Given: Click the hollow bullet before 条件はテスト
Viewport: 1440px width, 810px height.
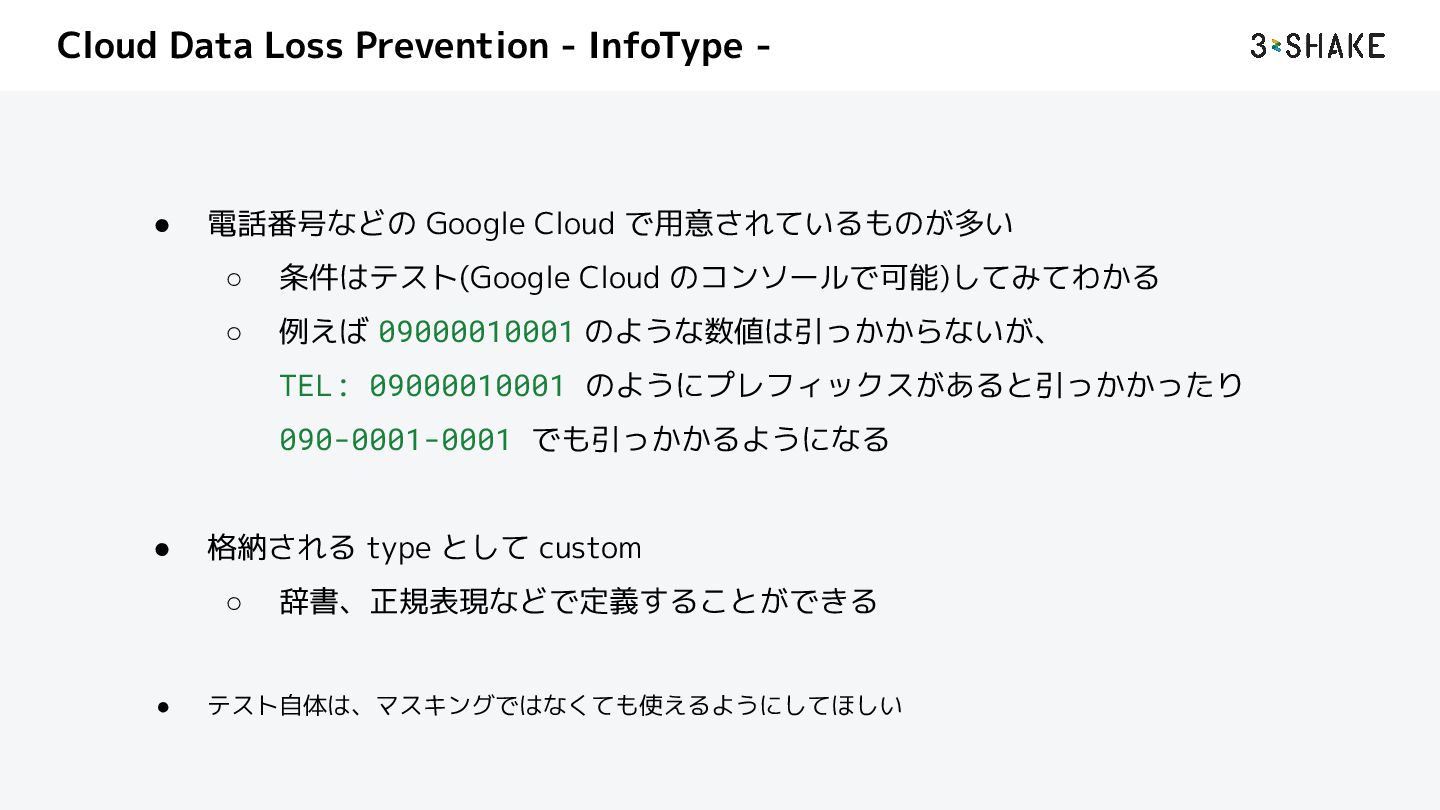Looking at the screenshot, I should point(234,278).
